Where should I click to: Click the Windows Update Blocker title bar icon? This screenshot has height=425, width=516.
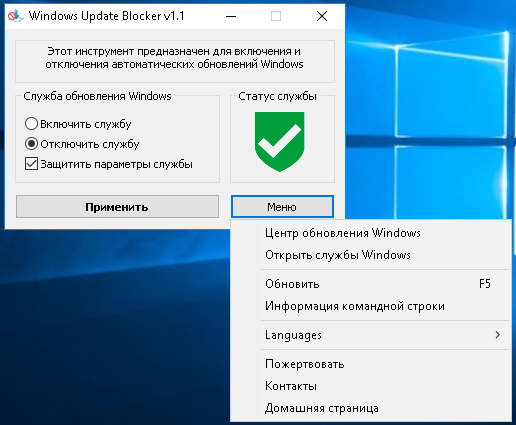click(15, 16)
